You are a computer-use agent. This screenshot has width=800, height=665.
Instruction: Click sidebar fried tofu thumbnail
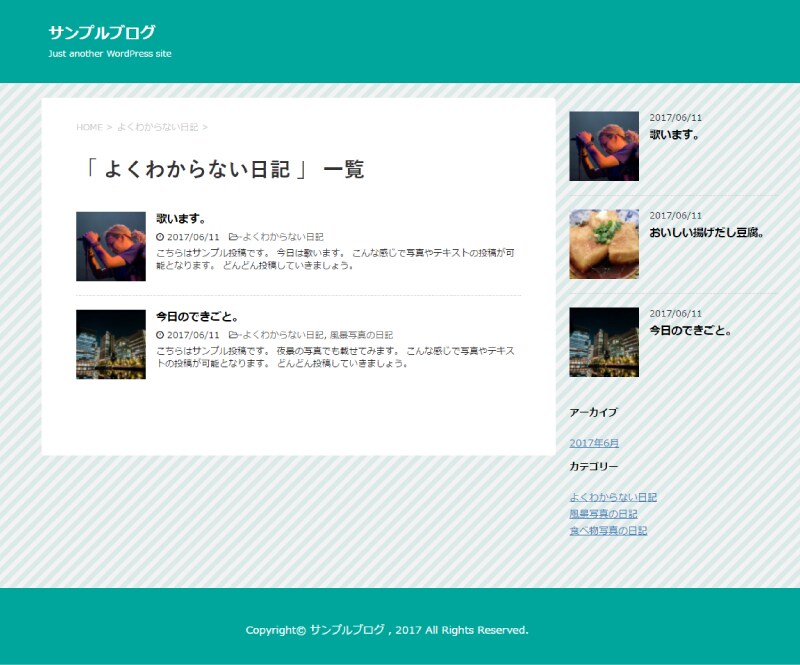pos(604,244)
